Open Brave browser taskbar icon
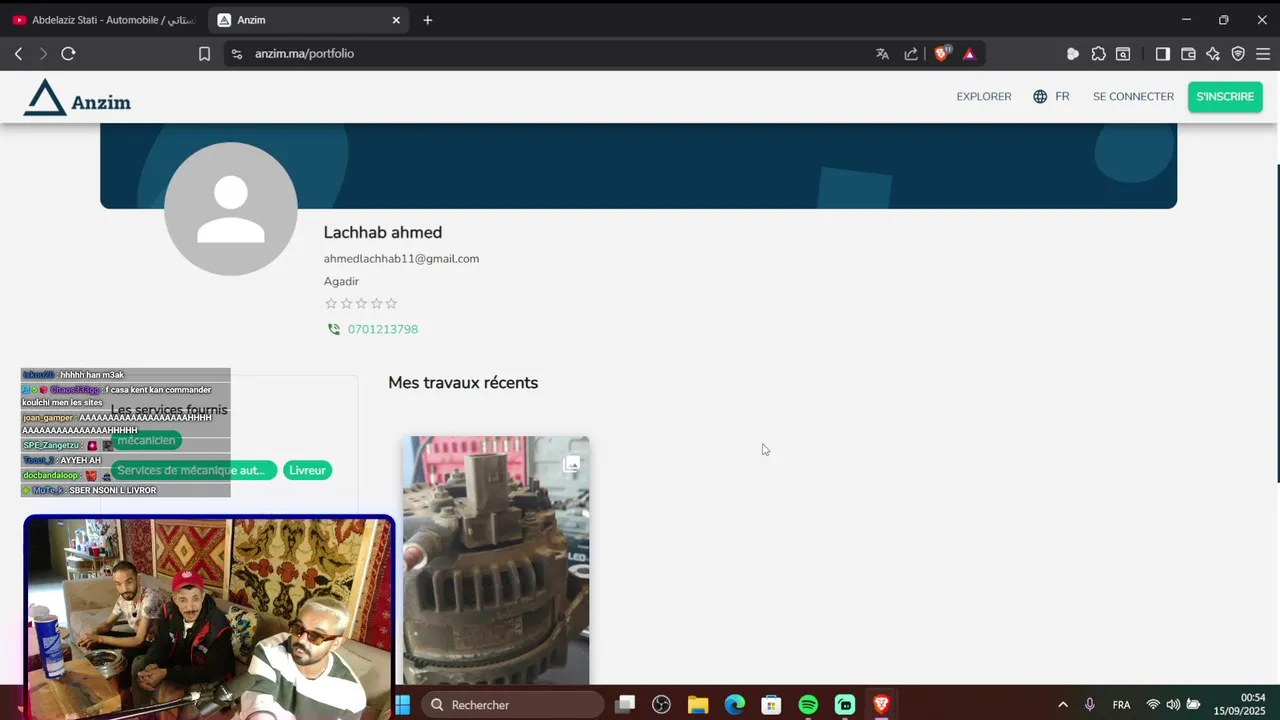 (881, 705)
